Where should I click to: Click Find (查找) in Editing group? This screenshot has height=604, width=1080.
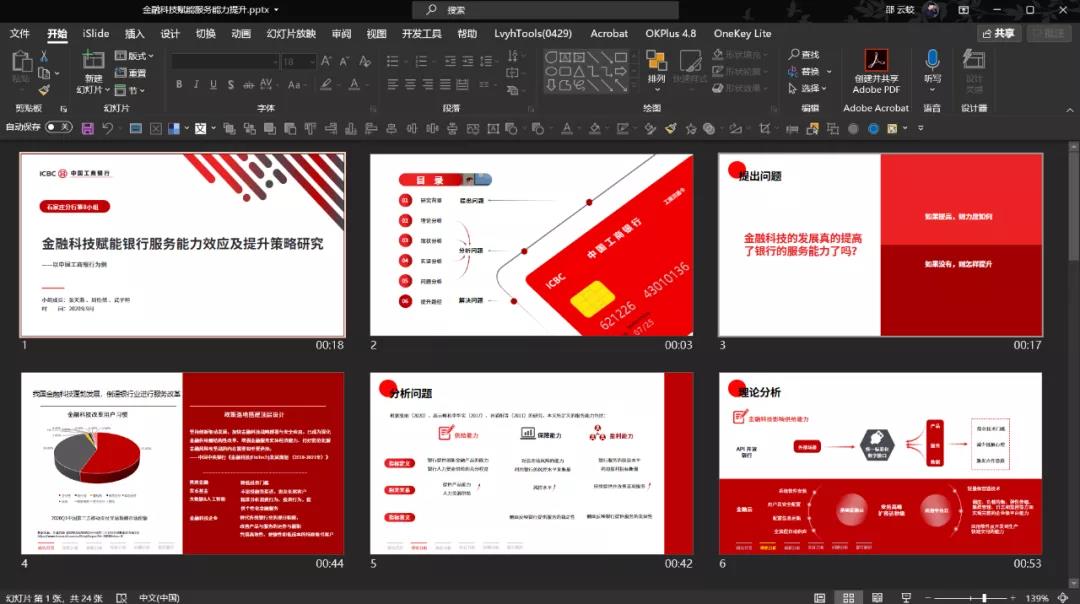coord(804,54)
